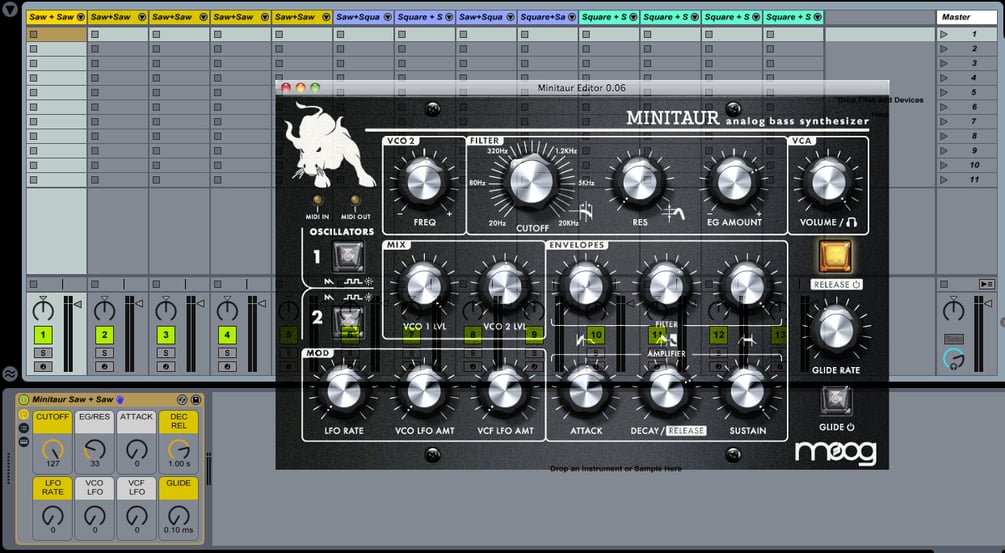This screenshot has height=553, width=1005.
Task: Click the MIDI OUT indicator light
Action: pyautogui.click(x=355, y=201)
